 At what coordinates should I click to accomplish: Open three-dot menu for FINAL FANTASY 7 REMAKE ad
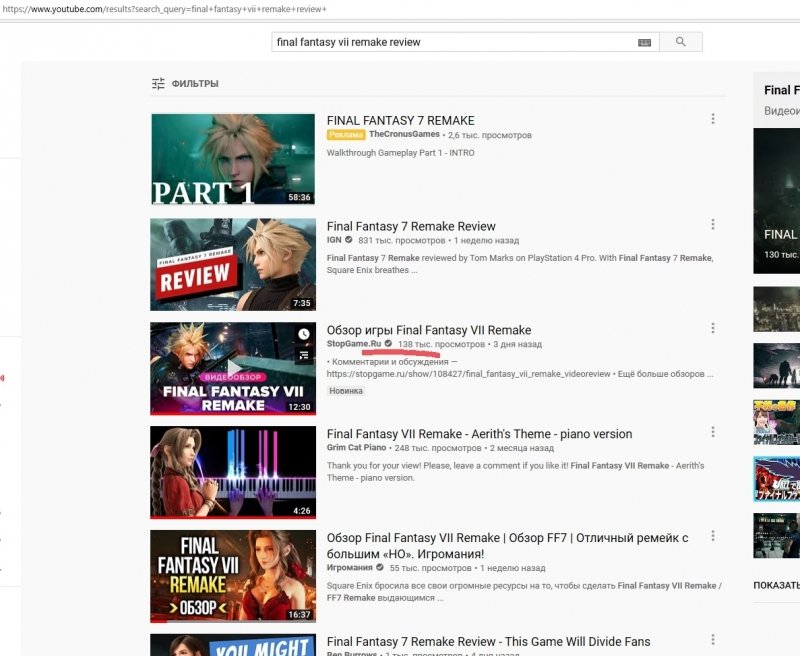click(713, 119)
